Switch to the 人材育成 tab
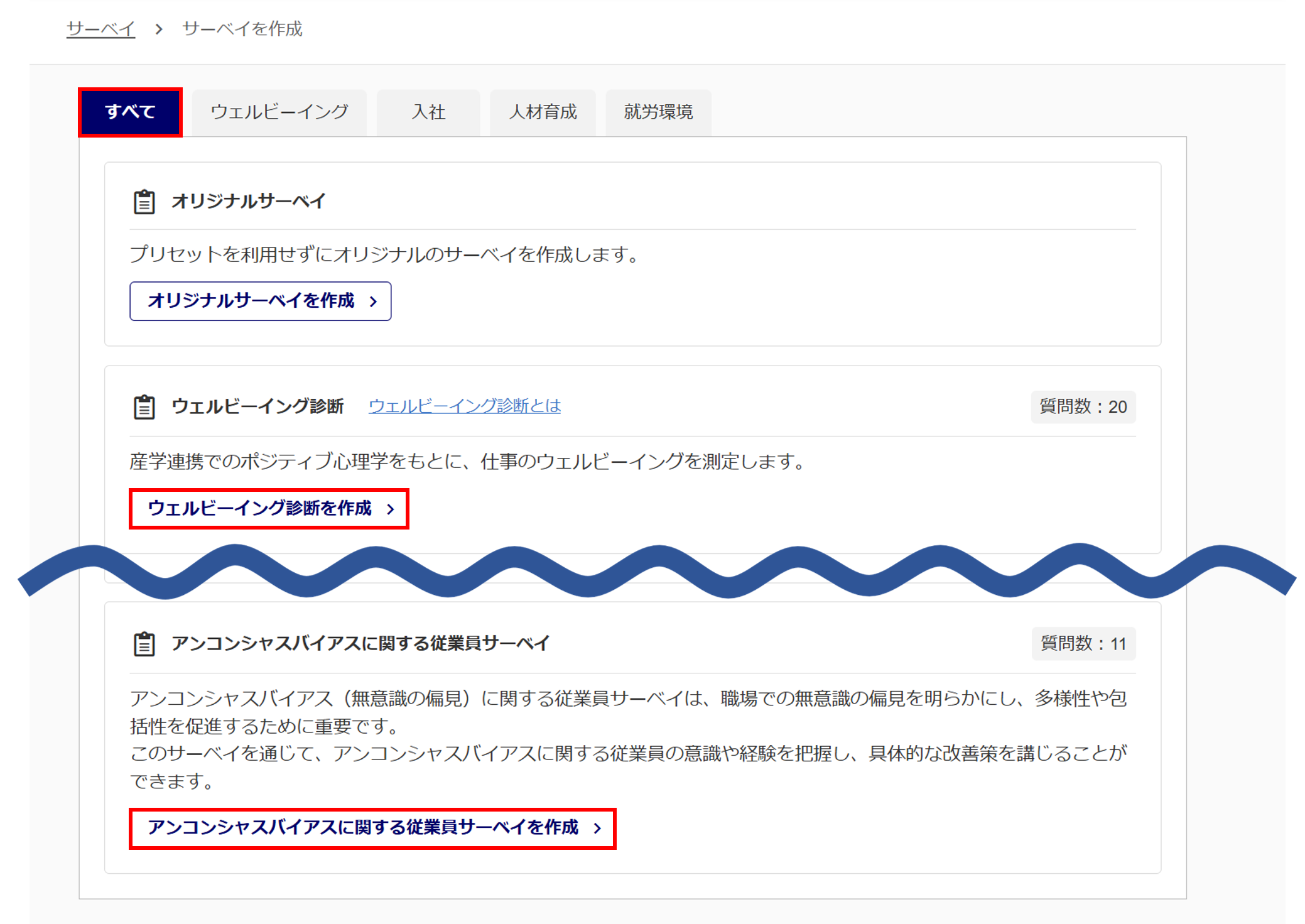Screen dimensions: 1305x924 (x=543, y=112)
